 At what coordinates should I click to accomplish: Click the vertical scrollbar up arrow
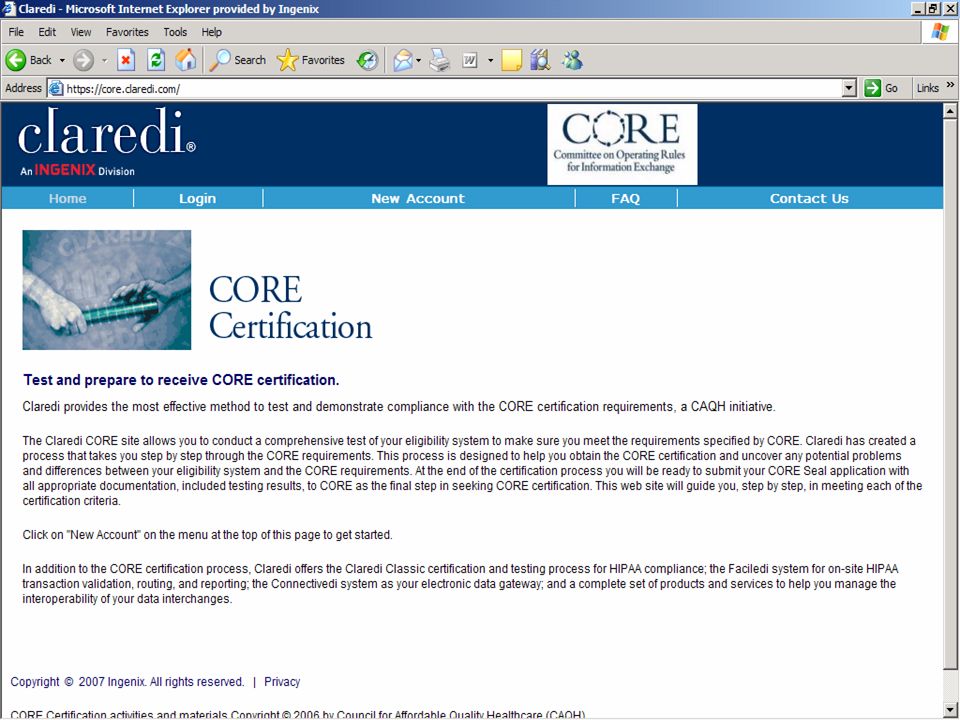pos(950,111)
